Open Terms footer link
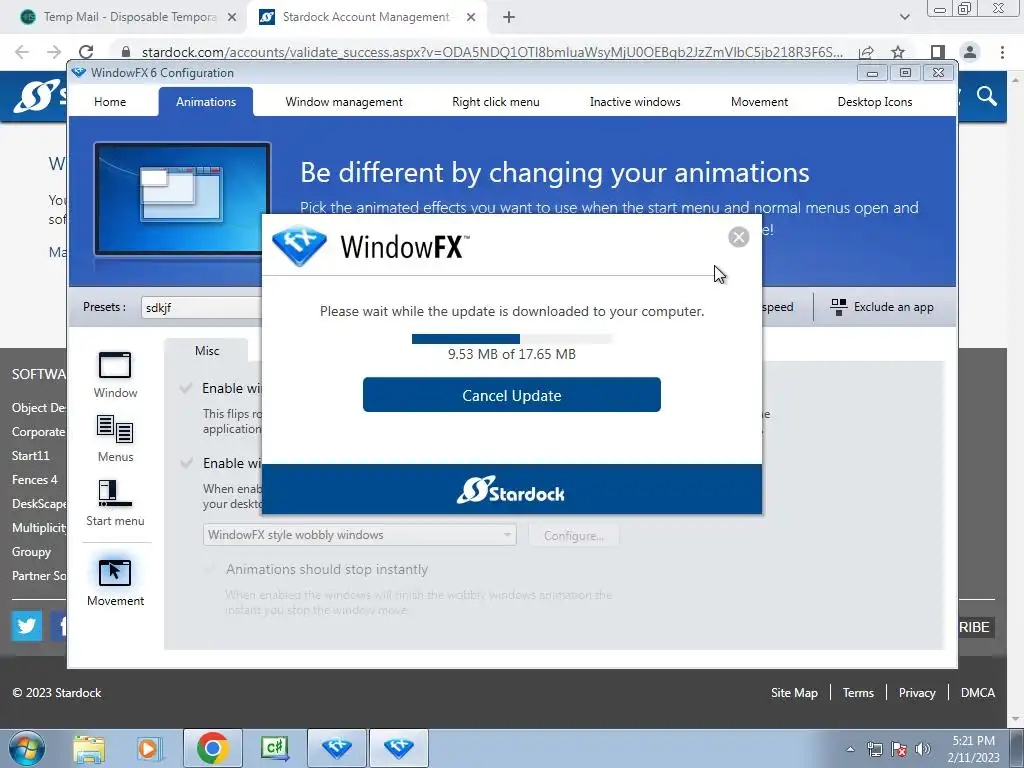The width and height of the screenshot is (1024, 768). [858, 693]
